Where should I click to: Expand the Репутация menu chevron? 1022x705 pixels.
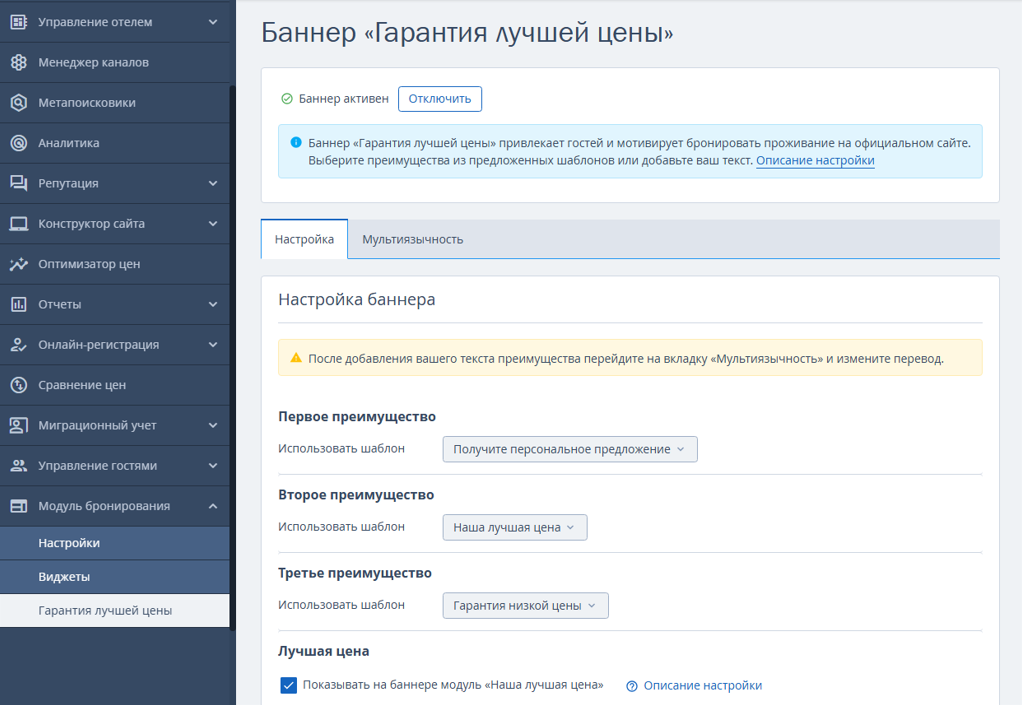click(213, 183)
